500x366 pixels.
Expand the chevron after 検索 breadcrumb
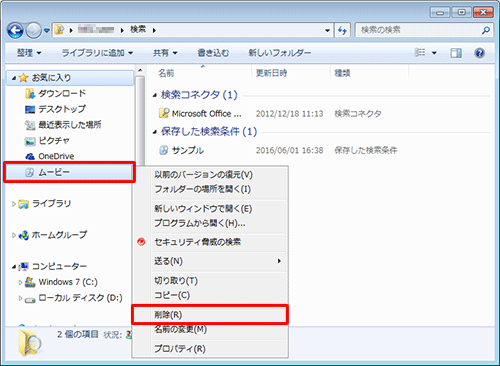click(154, 30)
